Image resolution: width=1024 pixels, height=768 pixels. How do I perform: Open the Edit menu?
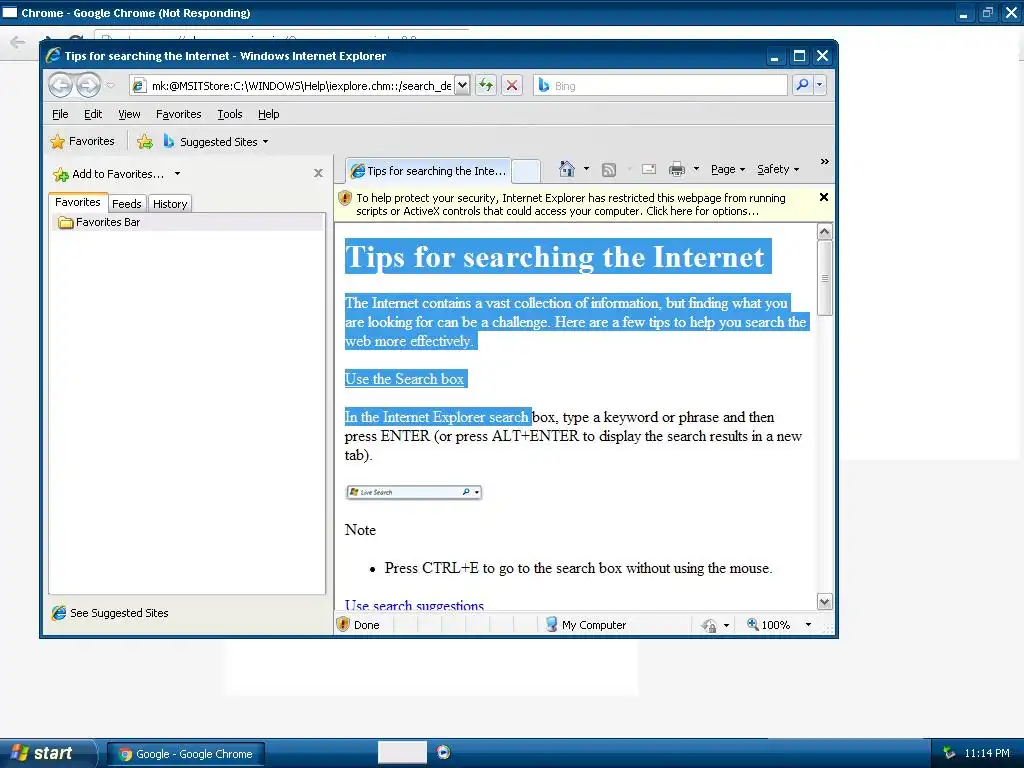click(93, 114)
